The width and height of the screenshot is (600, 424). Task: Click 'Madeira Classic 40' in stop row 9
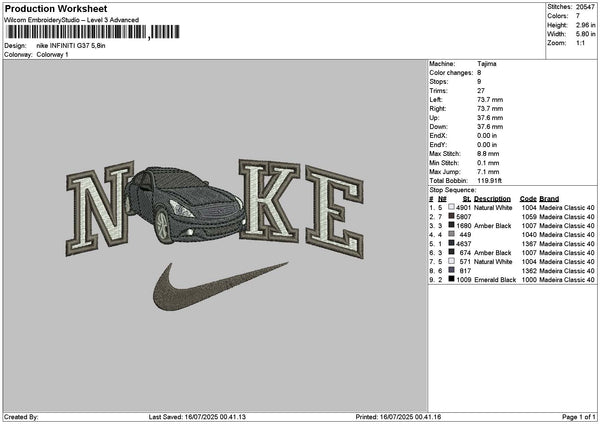click(567, 280)
